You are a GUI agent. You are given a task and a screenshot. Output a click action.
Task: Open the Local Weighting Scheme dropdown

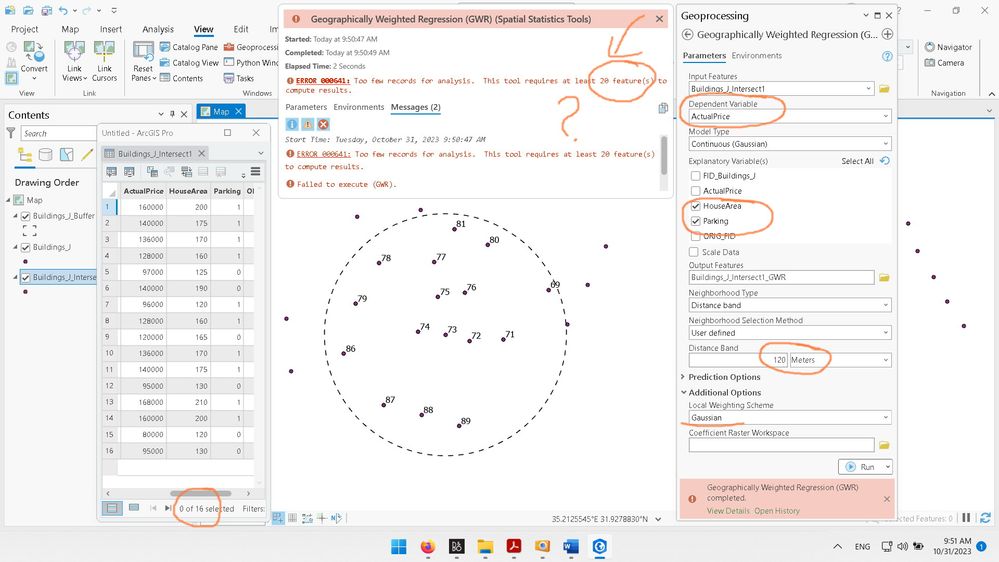click(886, 417)
